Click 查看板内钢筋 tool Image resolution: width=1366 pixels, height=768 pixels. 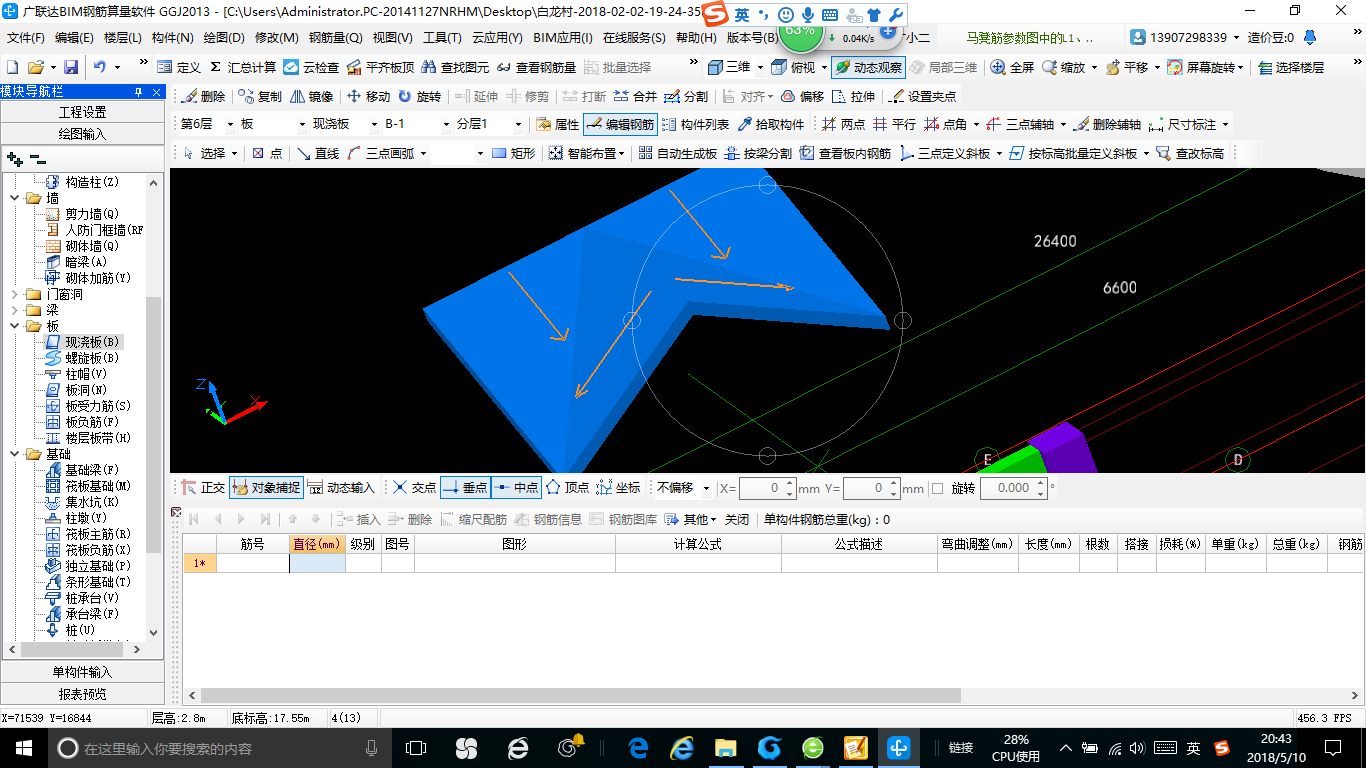click(846, 153)
